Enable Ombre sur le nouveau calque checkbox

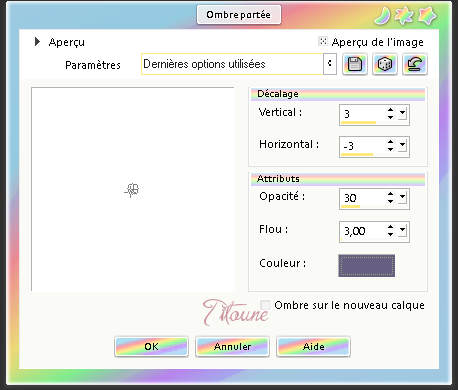click(x=265, y=305)
